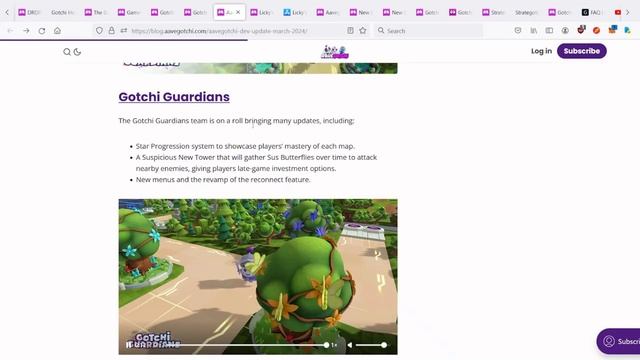Click the Pocket save icon in toolbar

(518, 31)
